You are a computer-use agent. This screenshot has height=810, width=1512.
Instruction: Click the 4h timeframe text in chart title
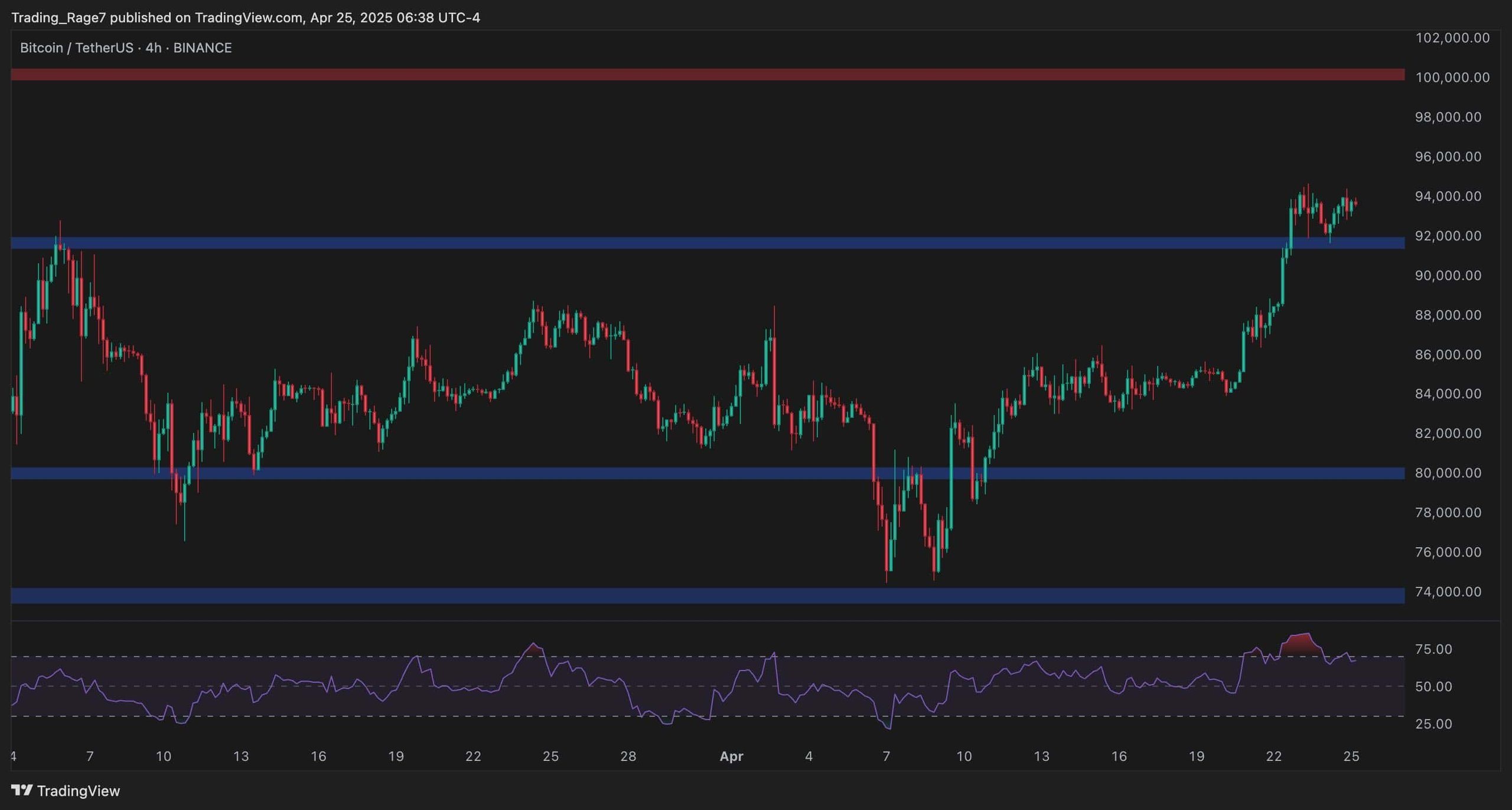tap(154, 48)
